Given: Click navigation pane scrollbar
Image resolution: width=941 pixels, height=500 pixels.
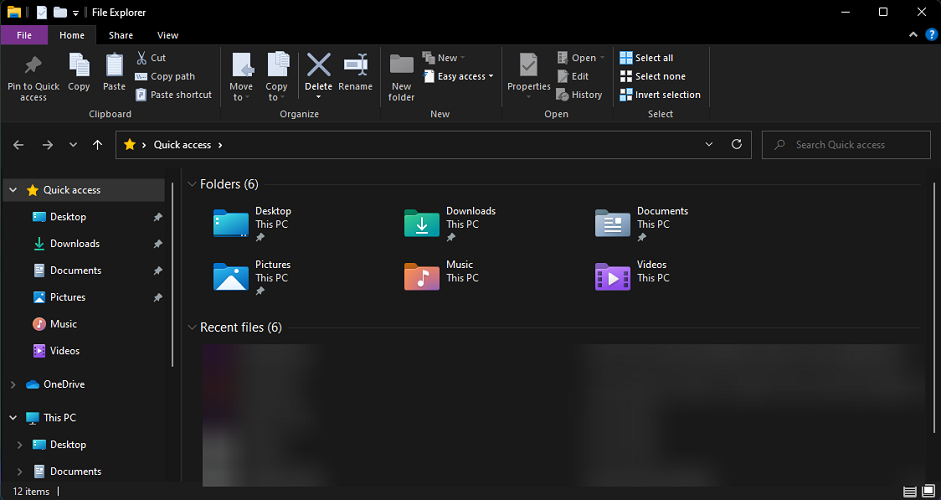Looking at the screenshot, I should tap(173, 275).
